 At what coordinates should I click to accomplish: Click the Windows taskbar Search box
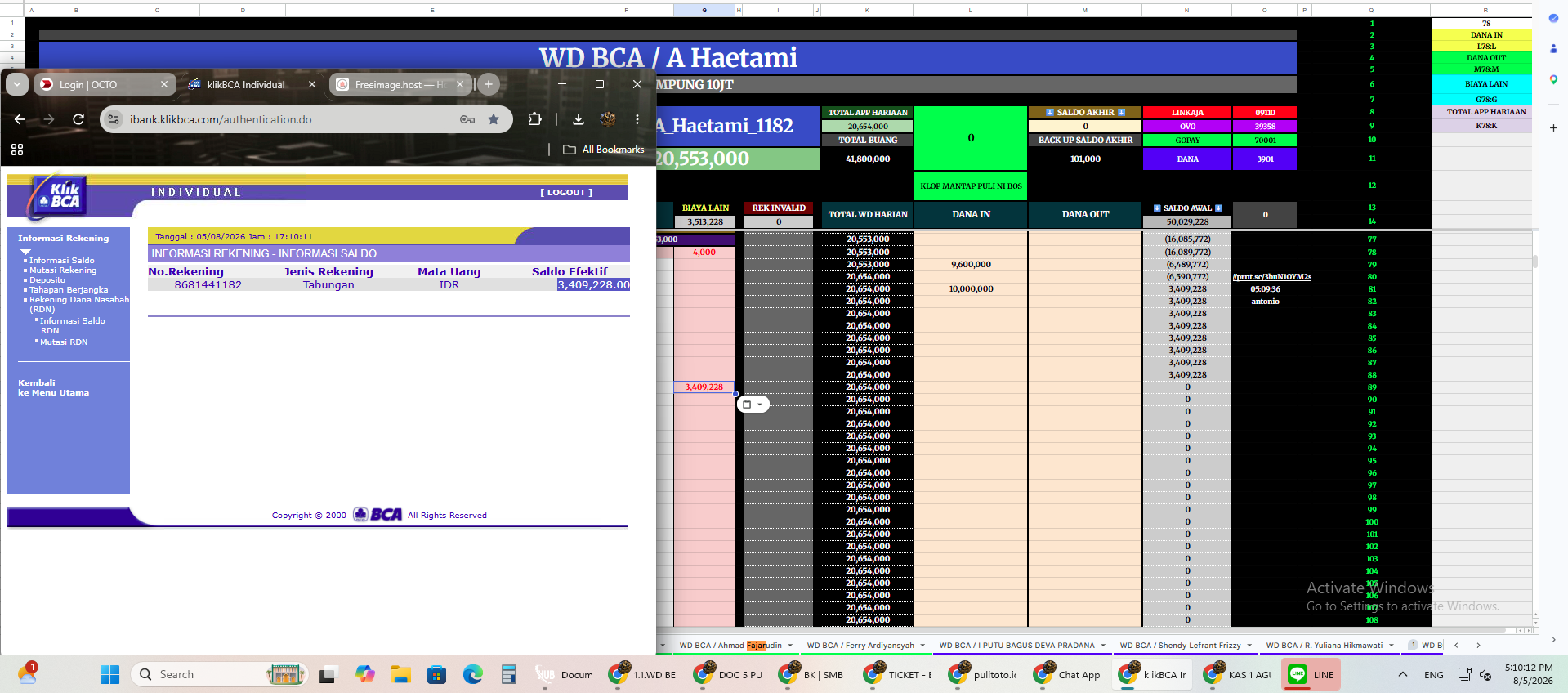point(219,674)
